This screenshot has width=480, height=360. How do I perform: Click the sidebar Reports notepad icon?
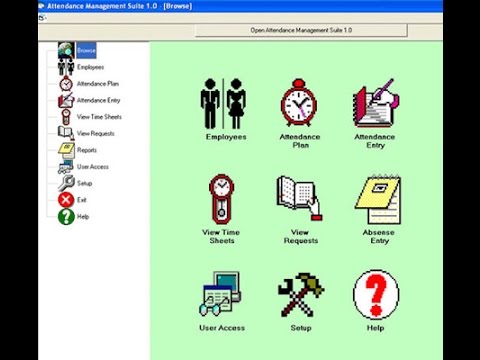coord(67,150)
